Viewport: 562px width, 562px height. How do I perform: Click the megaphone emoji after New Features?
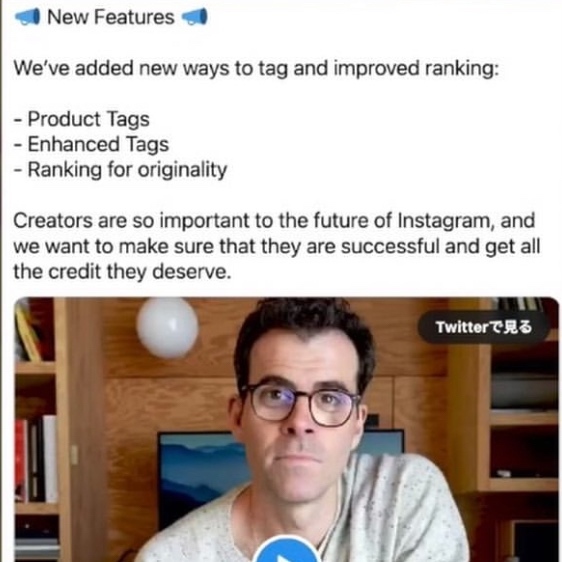[x=195, y=17]
